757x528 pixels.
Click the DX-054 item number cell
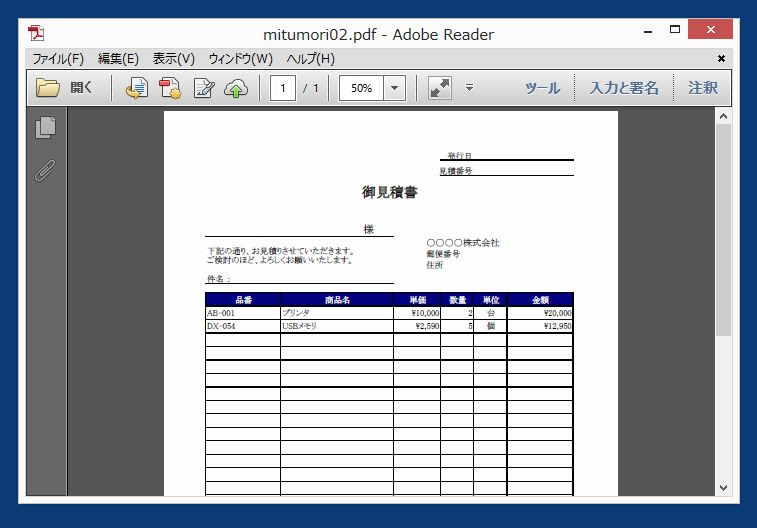tap(243, 326)
